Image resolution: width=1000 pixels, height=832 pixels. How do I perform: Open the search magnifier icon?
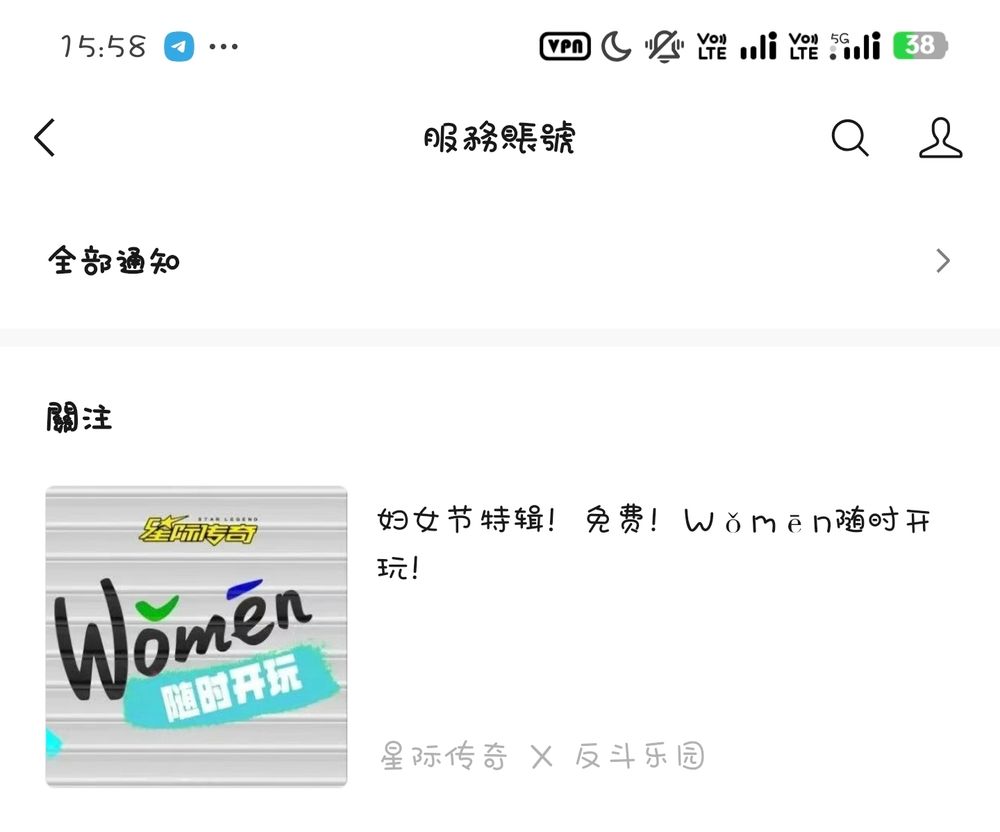coord(850,137)
